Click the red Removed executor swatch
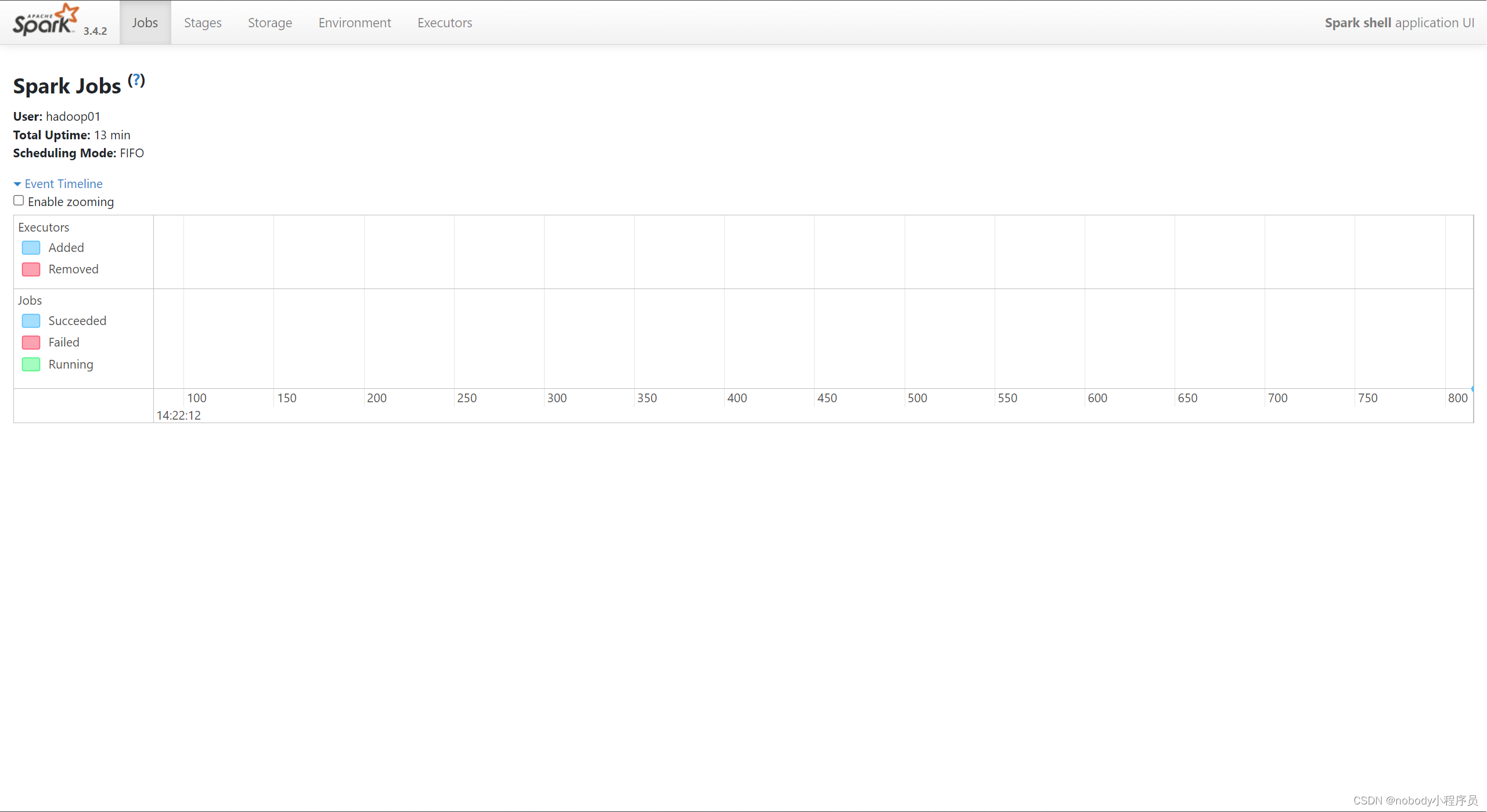The width and height of the screenshot is (1487, 812). pyautogui.click(x=31, y=269)
